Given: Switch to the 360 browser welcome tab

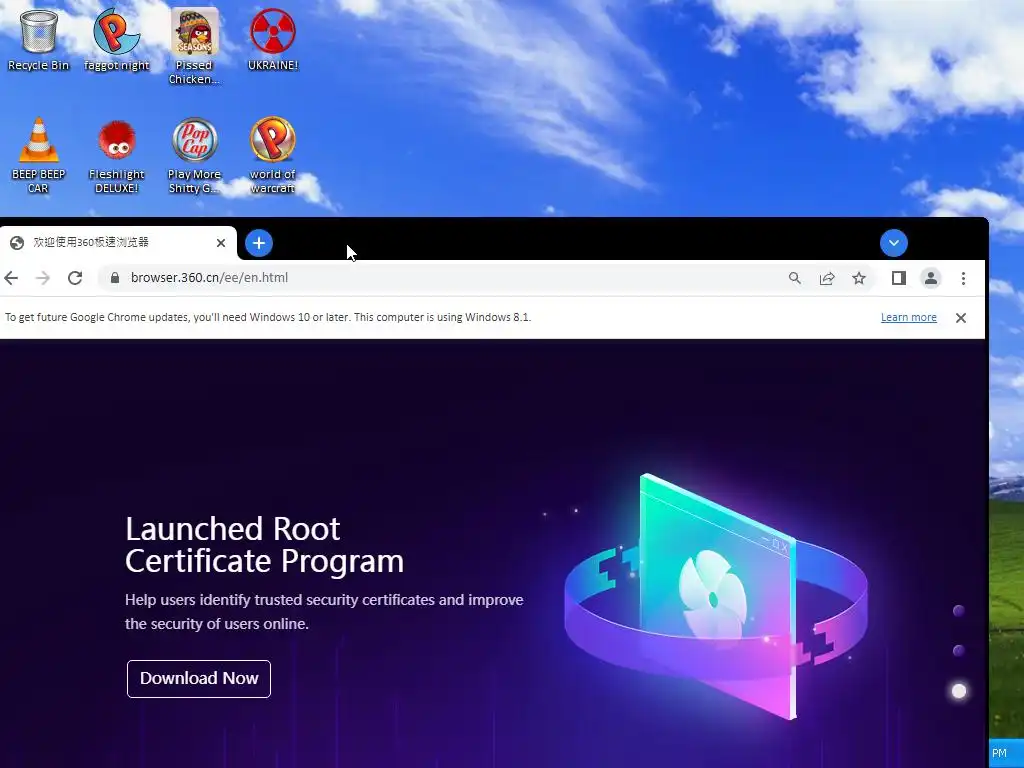Looking at the screenshot, I should tap(118, 243).
